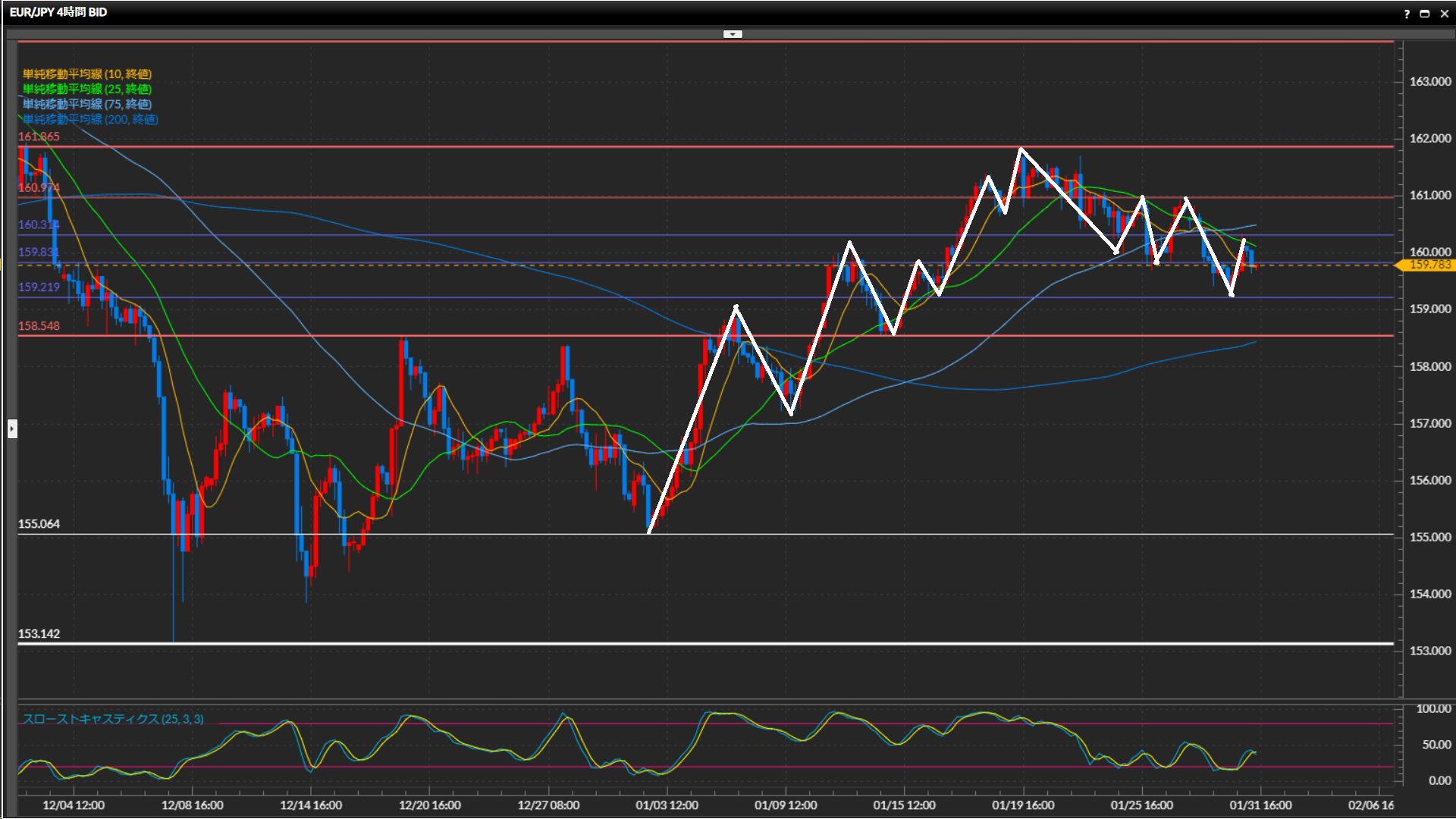Select the 200-period moving average label
1456x819 pixels.
tap(90, 119)
